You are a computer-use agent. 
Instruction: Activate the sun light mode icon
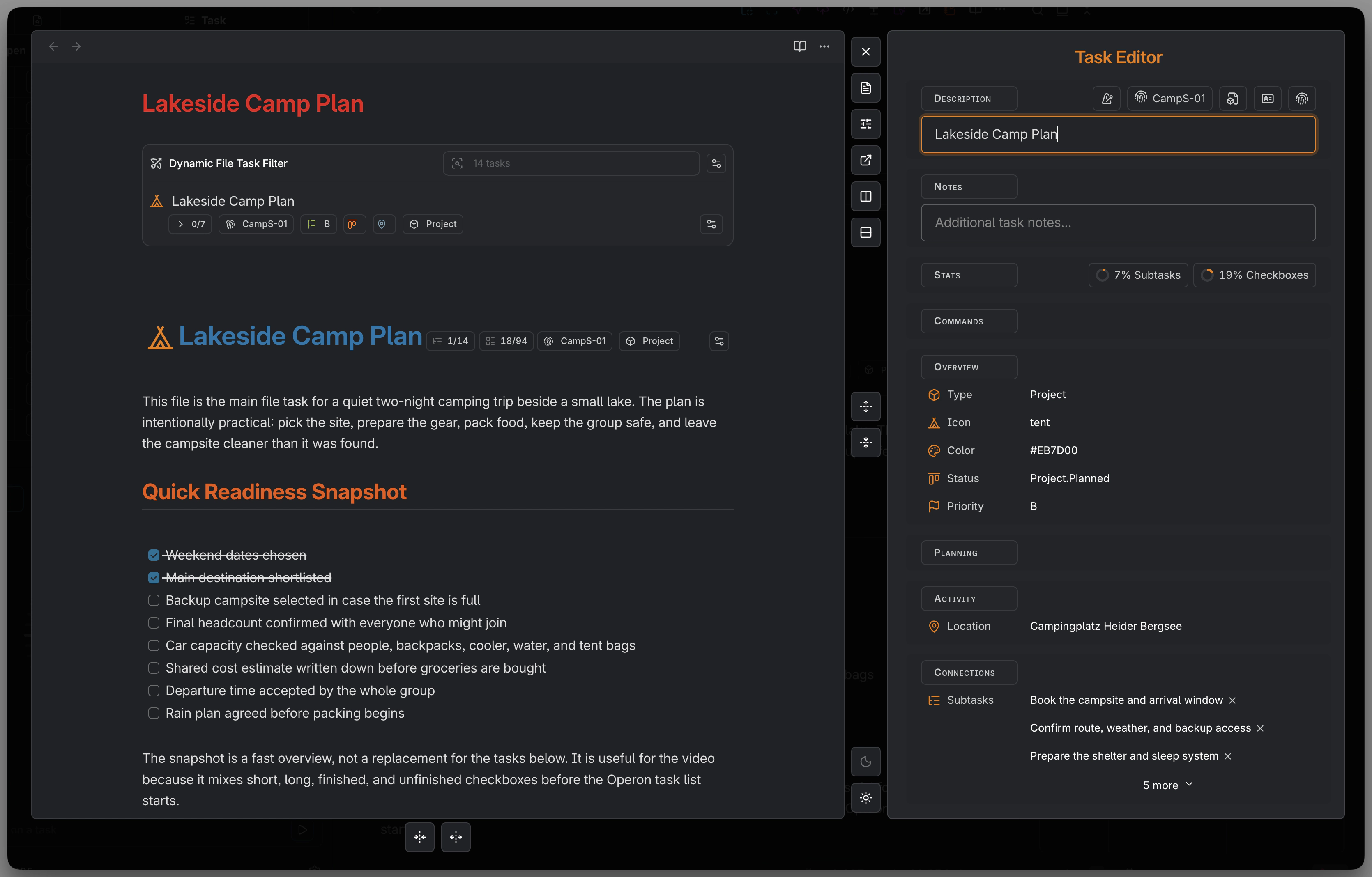tap(866, 798)
